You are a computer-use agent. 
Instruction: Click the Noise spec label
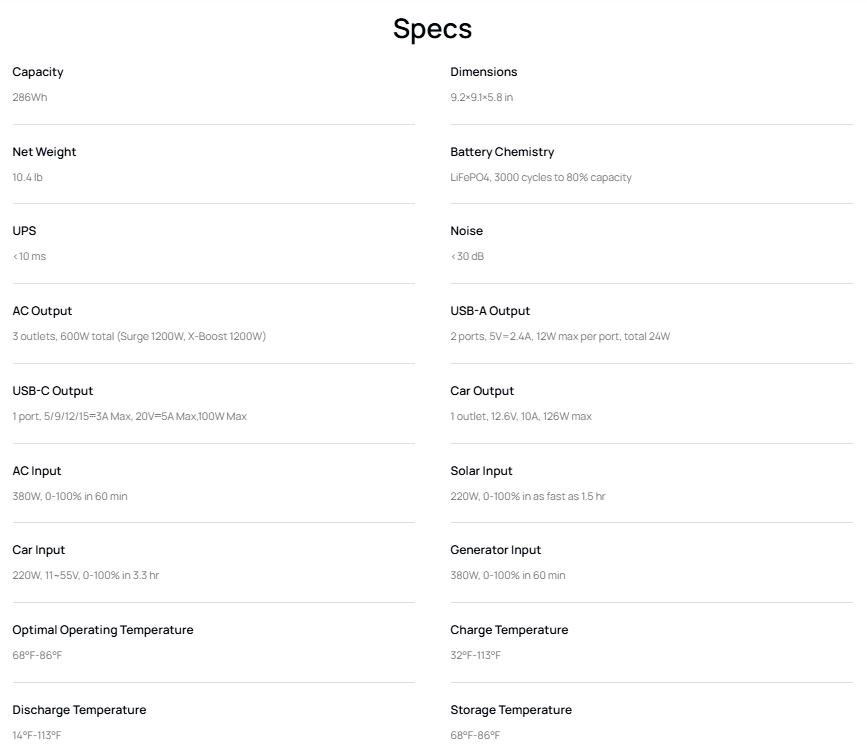(467, 231)
